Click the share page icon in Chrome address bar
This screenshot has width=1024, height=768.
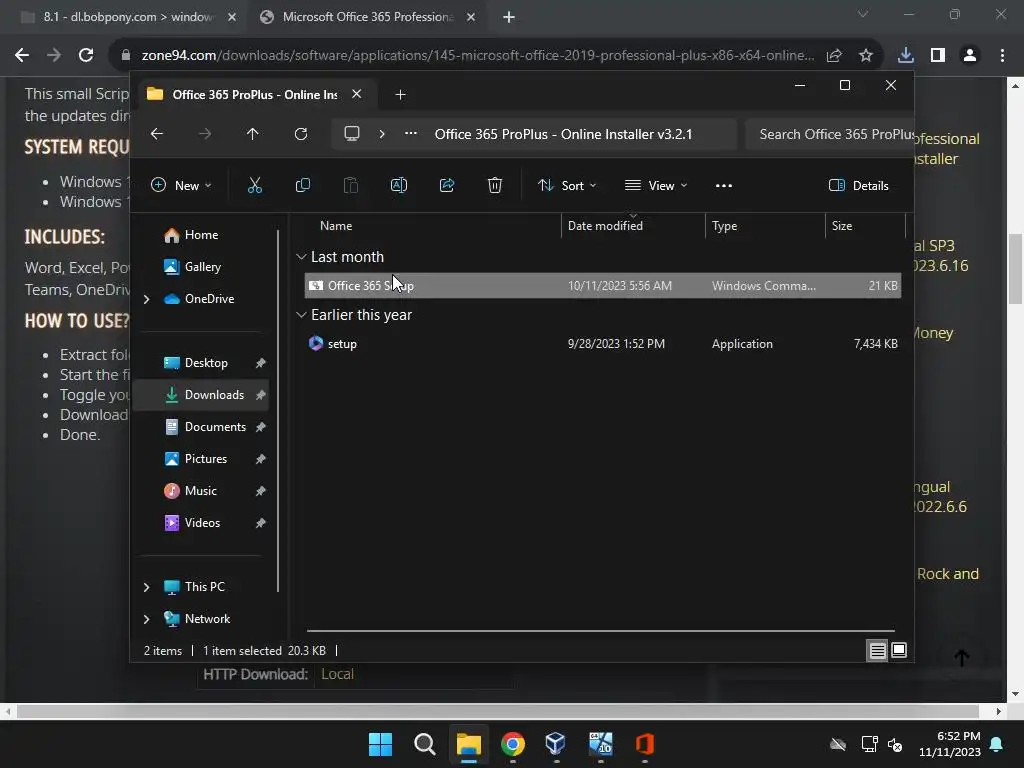click(834, 56)
